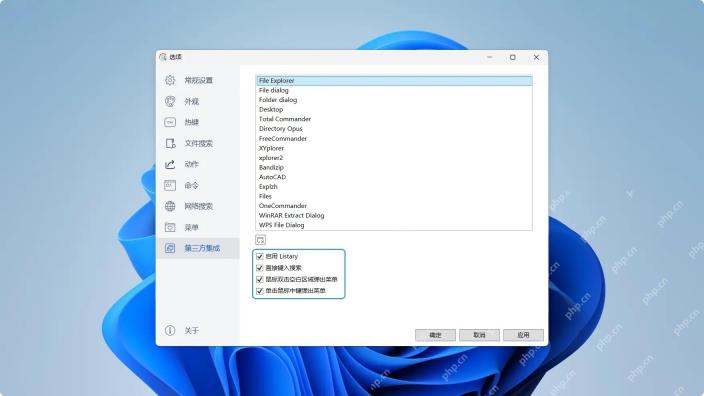This screenshot has height=396, width=704.
Task: Select Directory Opus in the list
Action: tap(394, 129)
